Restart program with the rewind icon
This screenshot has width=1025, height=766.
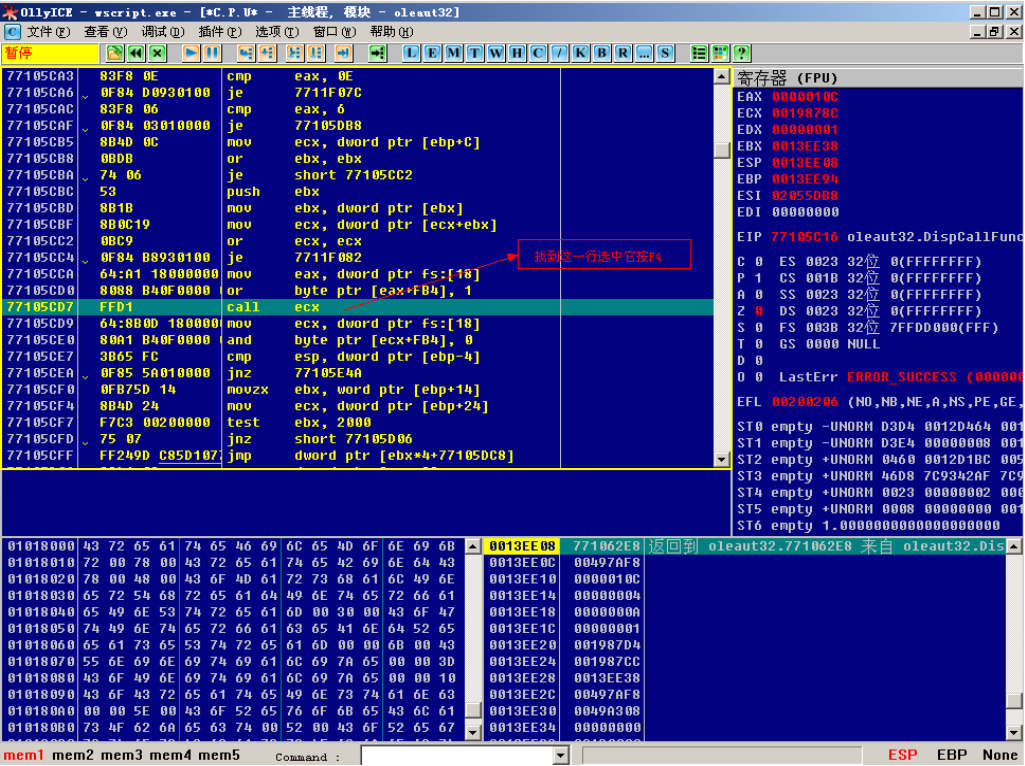135,54
